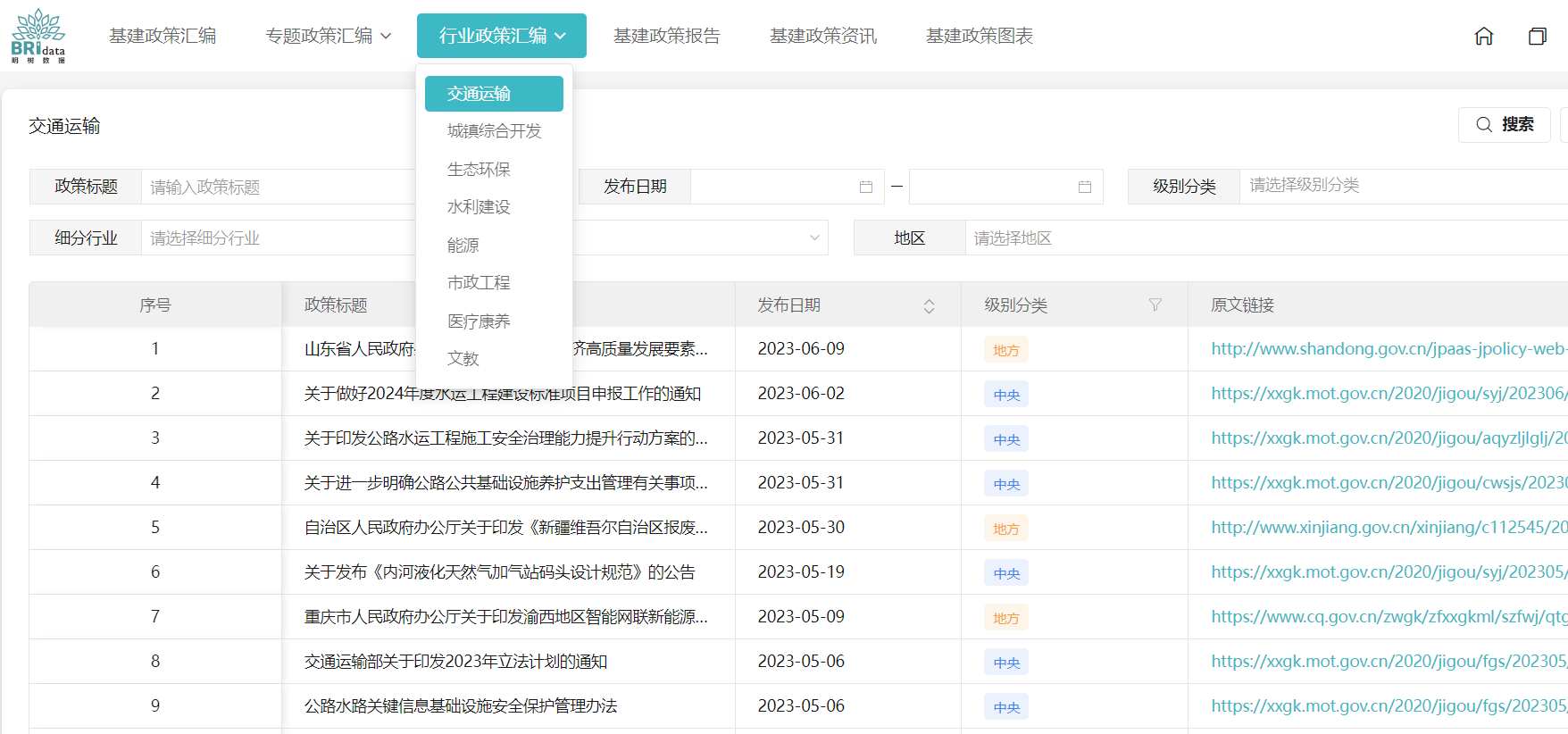Open 重庆市人民政府办公厅 policy title
This screenshot has width=1568, height=734.
506,617
